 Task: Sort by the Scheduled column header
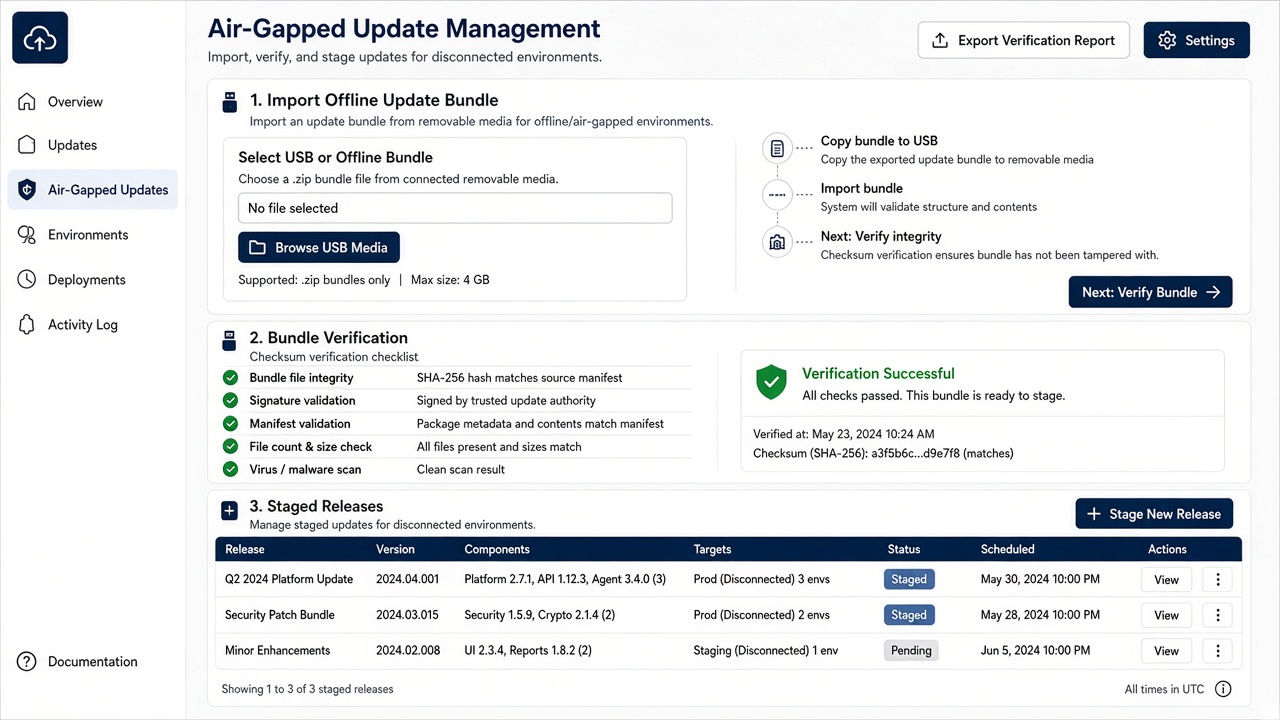click(x=1007, y=549)
